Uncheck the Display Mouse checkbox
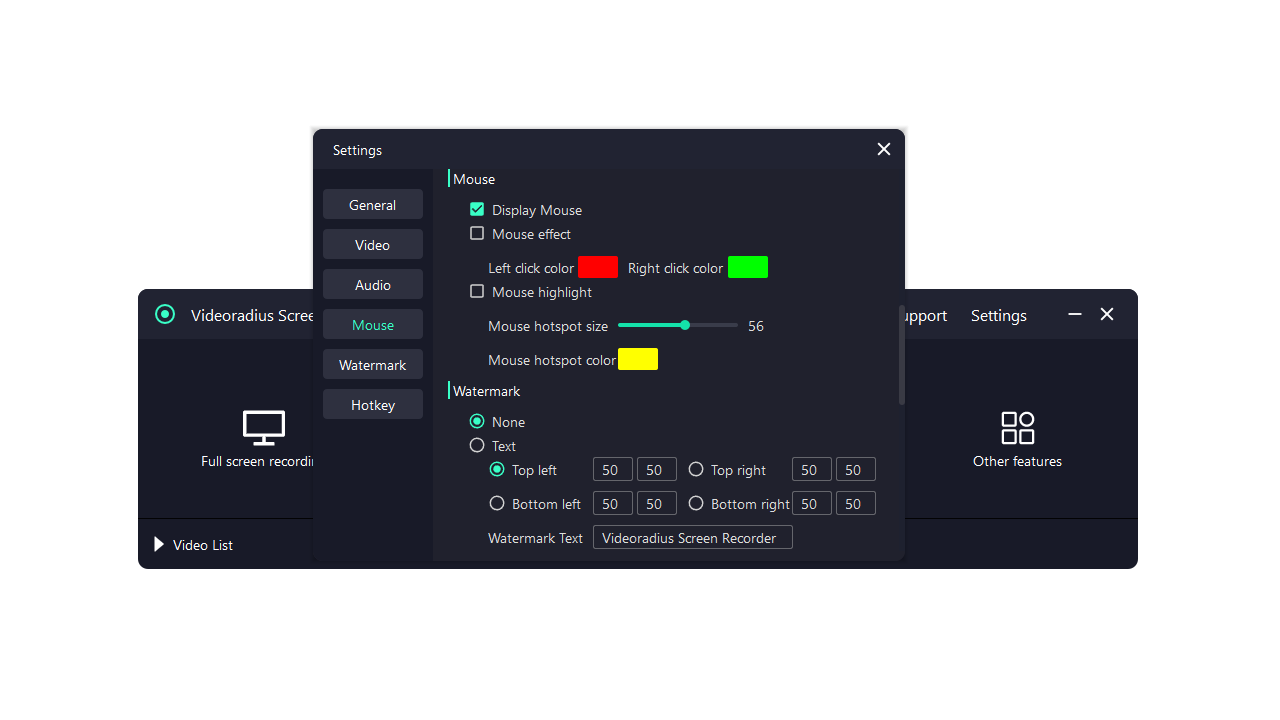 tap(477, 210)
